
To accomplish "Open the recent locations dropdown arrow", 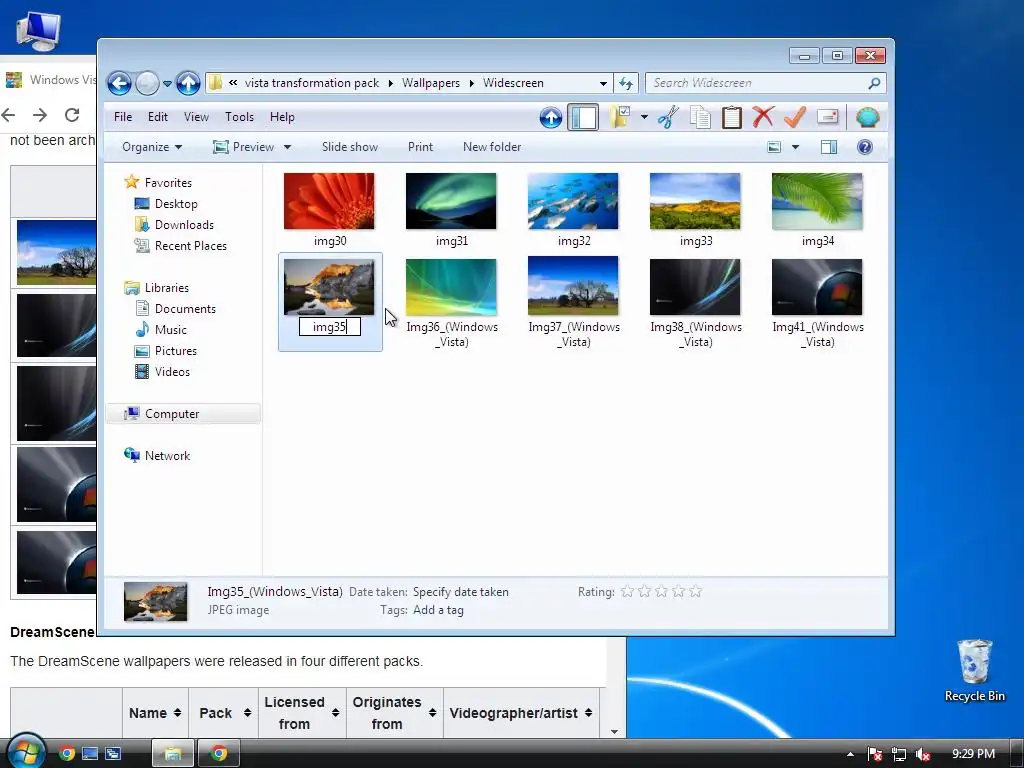I will [x=167, y=84].
